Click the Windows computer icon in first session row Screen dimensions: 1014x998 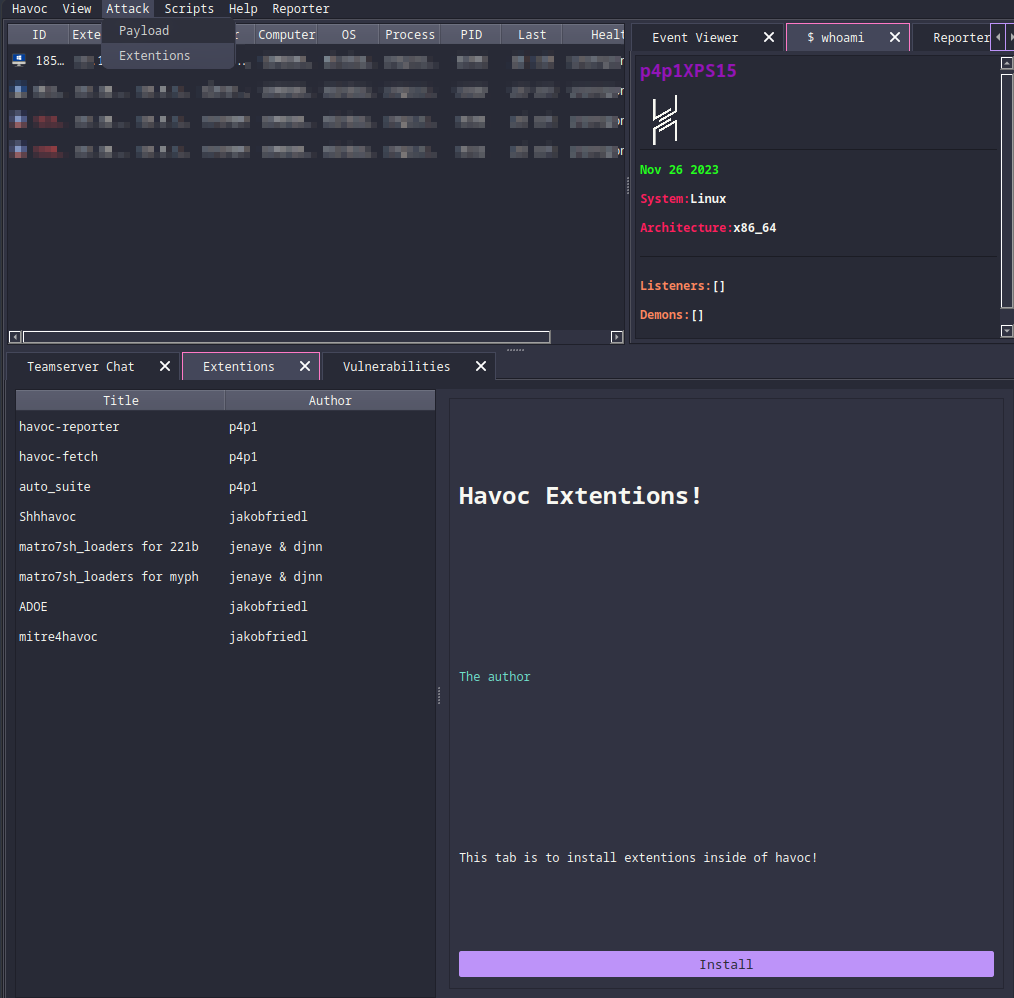click(19, 60)
